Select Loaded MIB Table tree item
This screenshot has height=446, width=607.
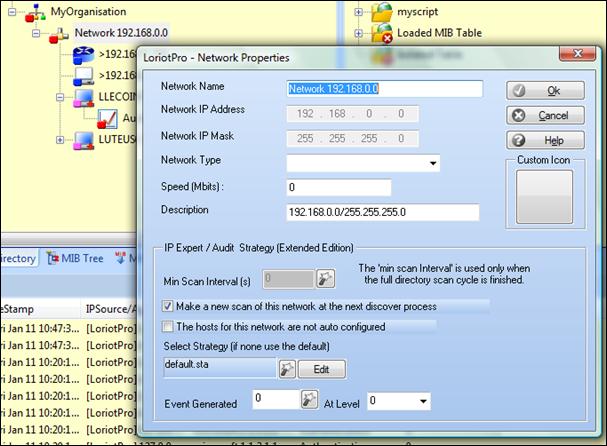(x=439, y=33)
